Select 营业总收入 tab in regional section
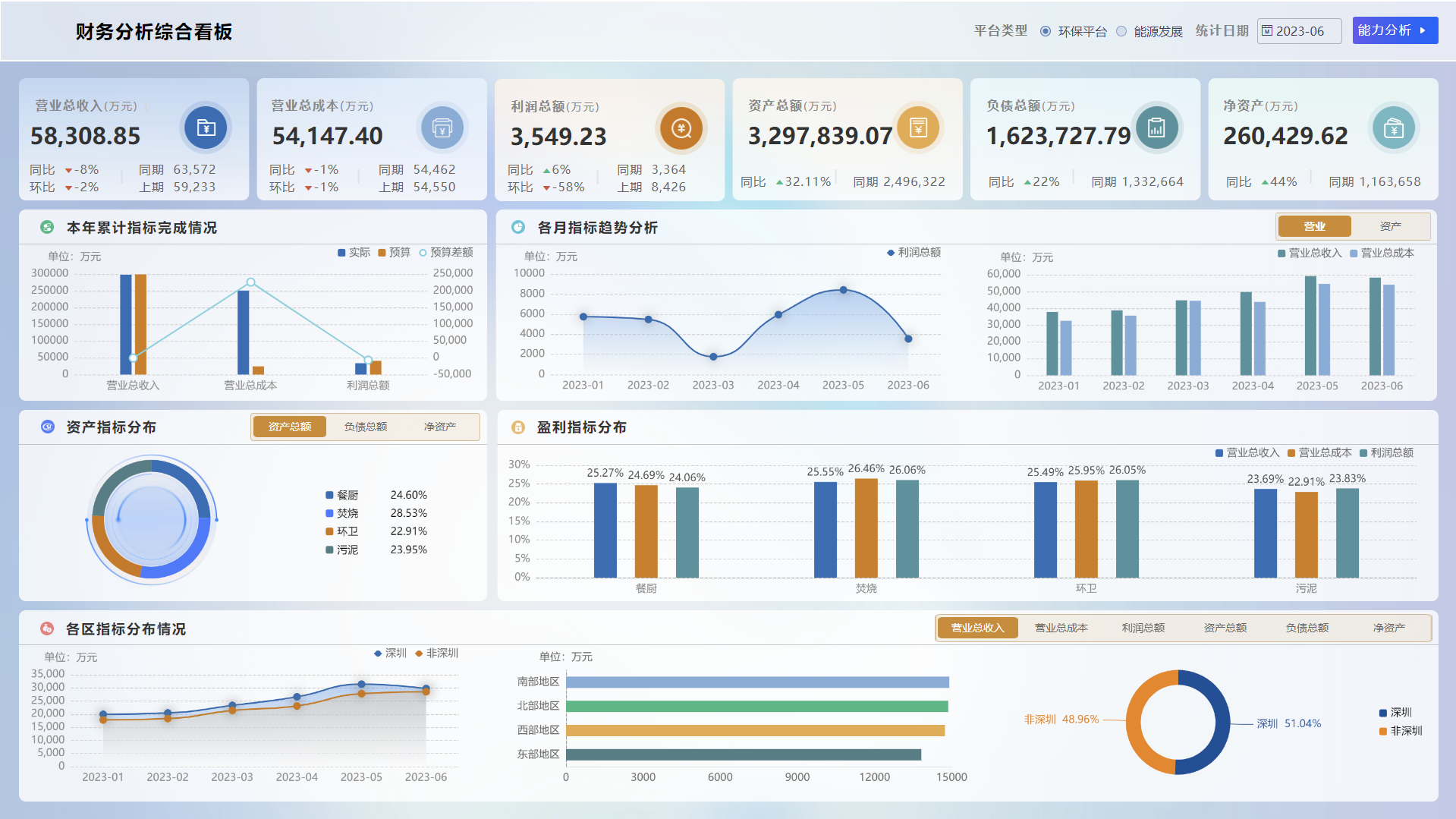Screen dimensions: 1456x819 coord(977,628)
